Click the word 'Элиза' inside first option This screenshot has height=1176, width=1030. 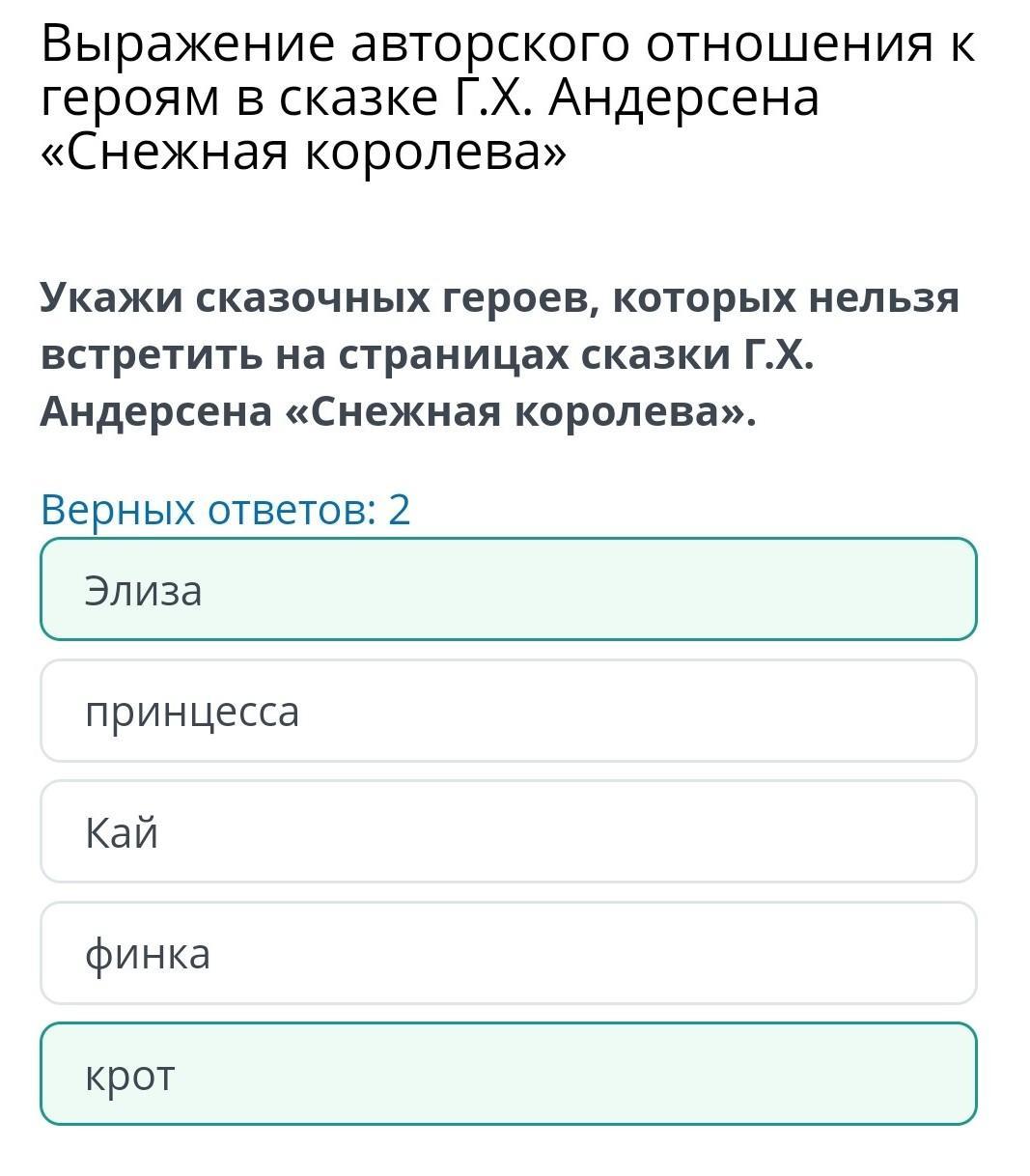pyautogui.click(x=143, y=590)
